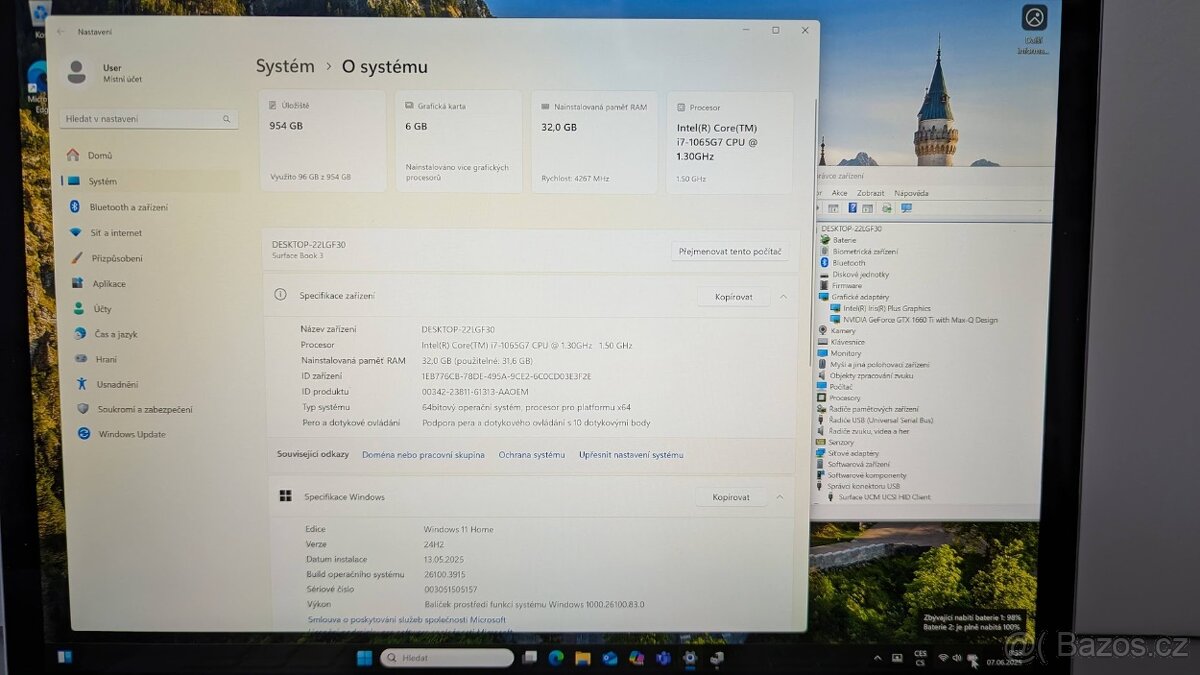Select NVIDIA GeForce GTX 1660 Ti device
The image size is (1200, 675).
coord(922,319)
